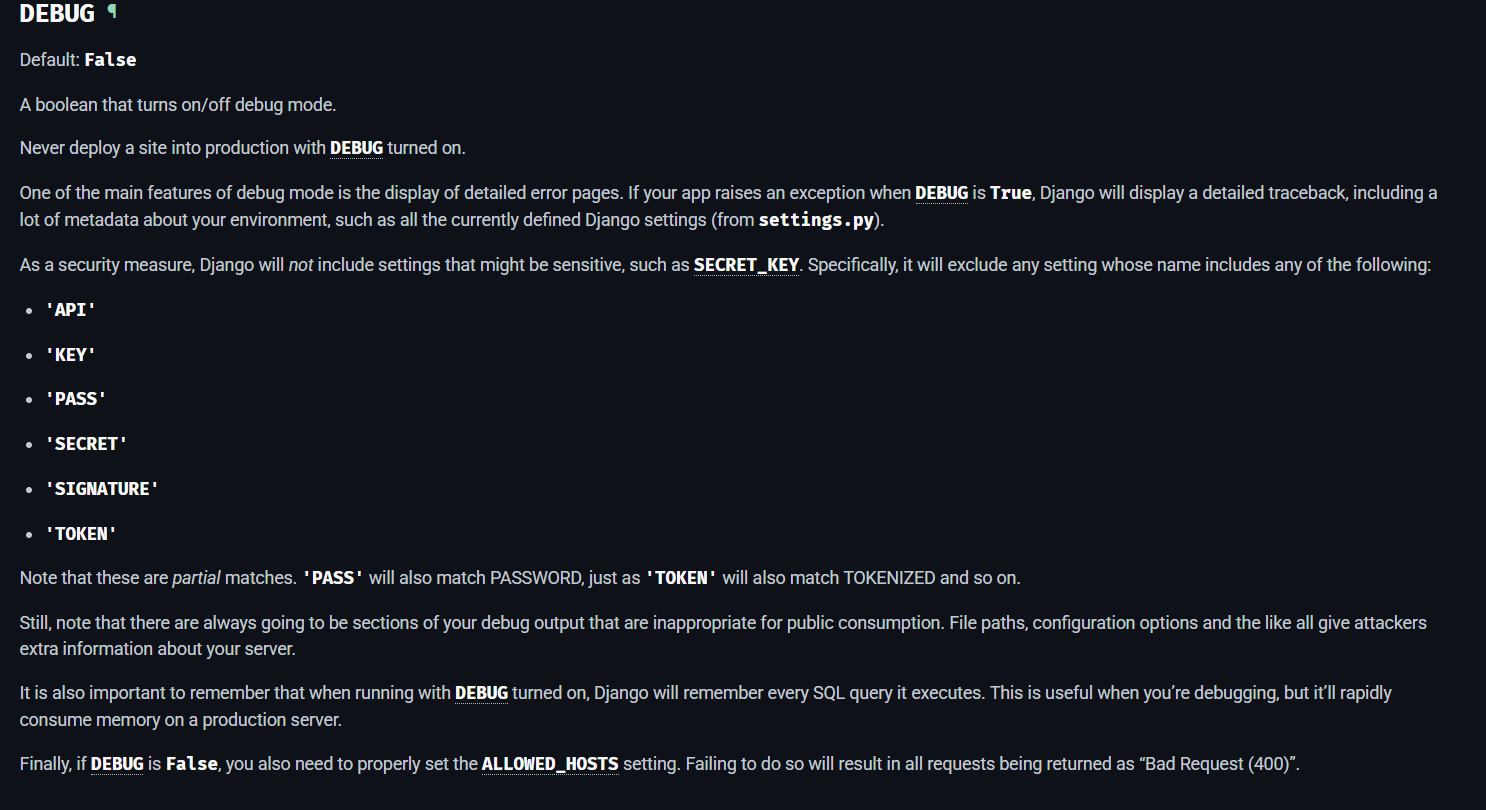Click DEBUG link in the 'Finally, if' sentence
The width and height of the screenshot is (1486, 810).
click(x=117, y=765)
